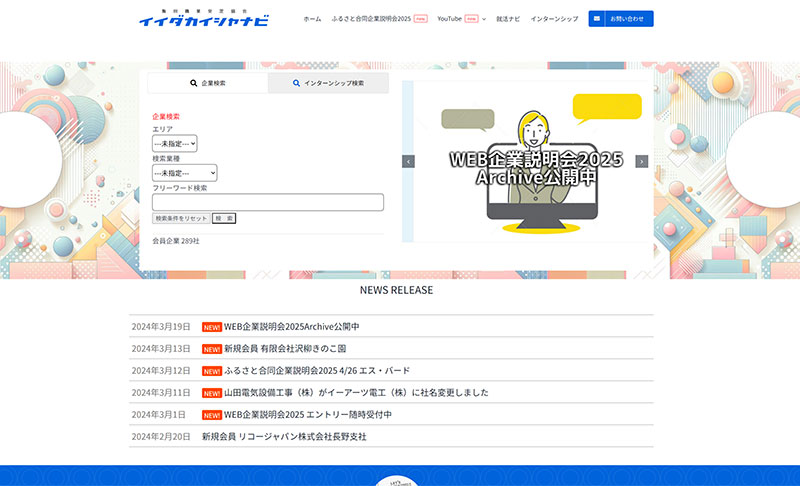Click the new badge next to ふるさと合同企業説明会2025
Viewport: 800px width, 486px height.
(x=420, y=19)
